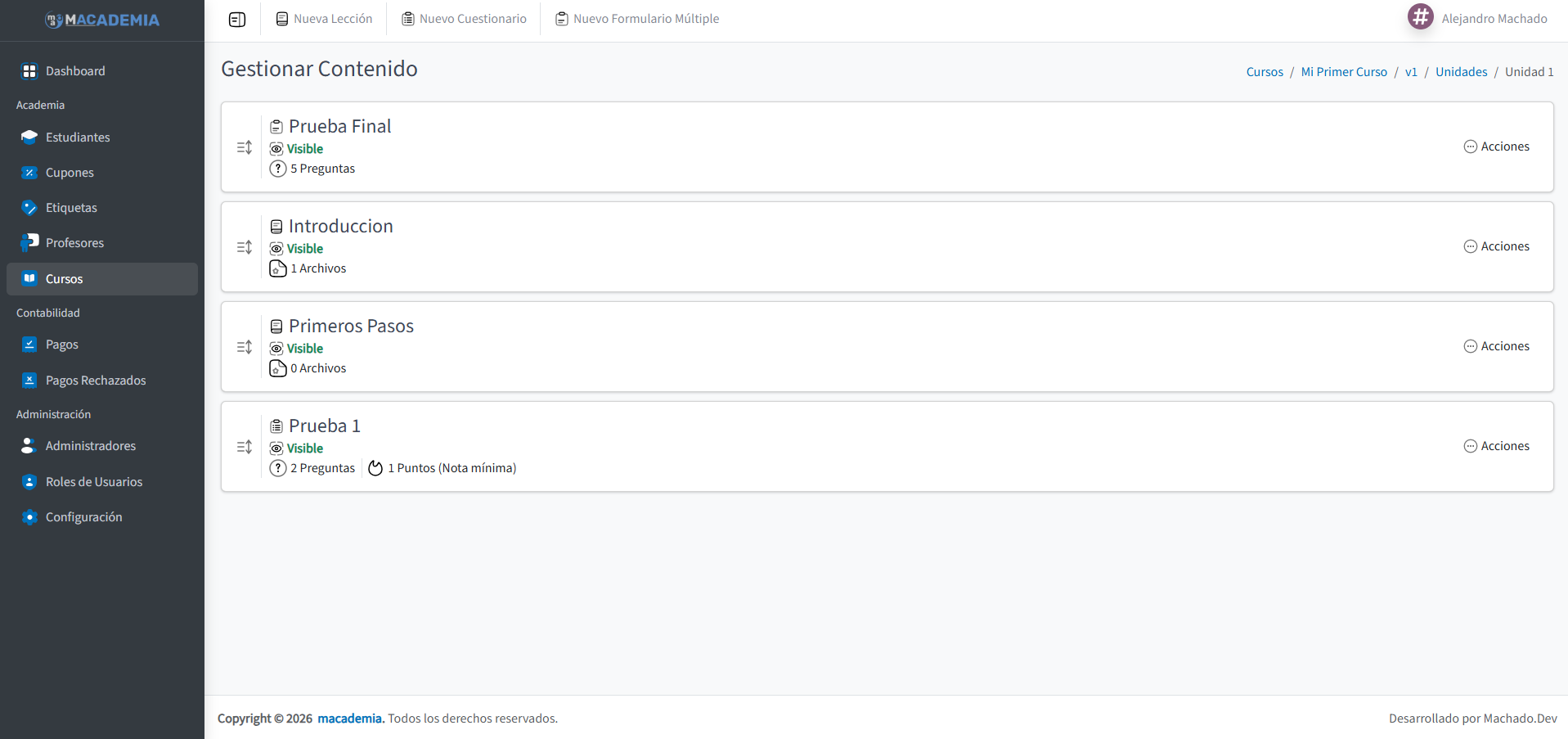This screenshot has height=739, width=1568.
Task: Open the Mi Primer Curso breadcrumb link
Action: click(x=1344, y=71)
